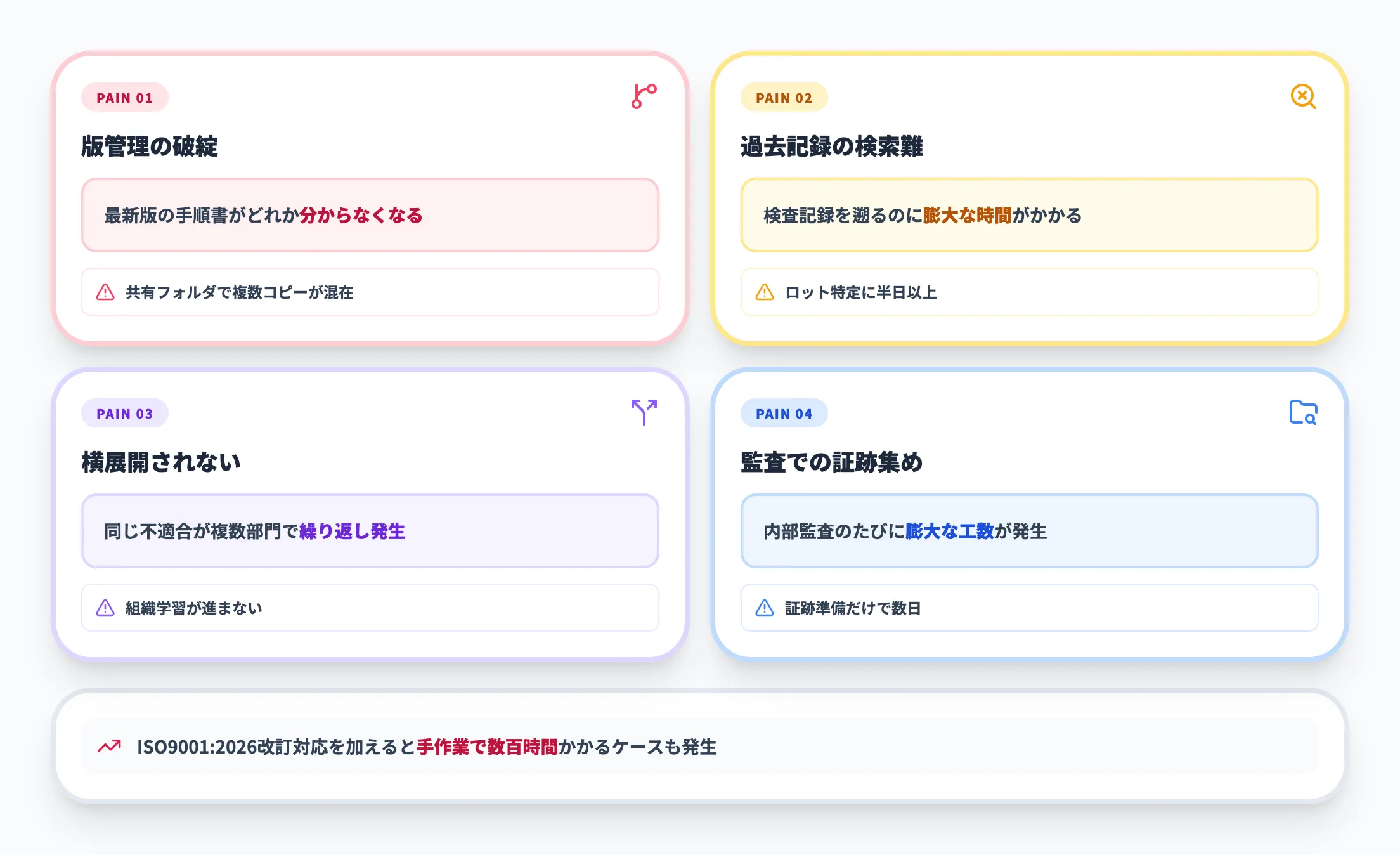Click the blue warning triangle beside 証跡準備だけで数日
Image resolution: width=1400 pixels, height=855 pixels.
(763, 608)
